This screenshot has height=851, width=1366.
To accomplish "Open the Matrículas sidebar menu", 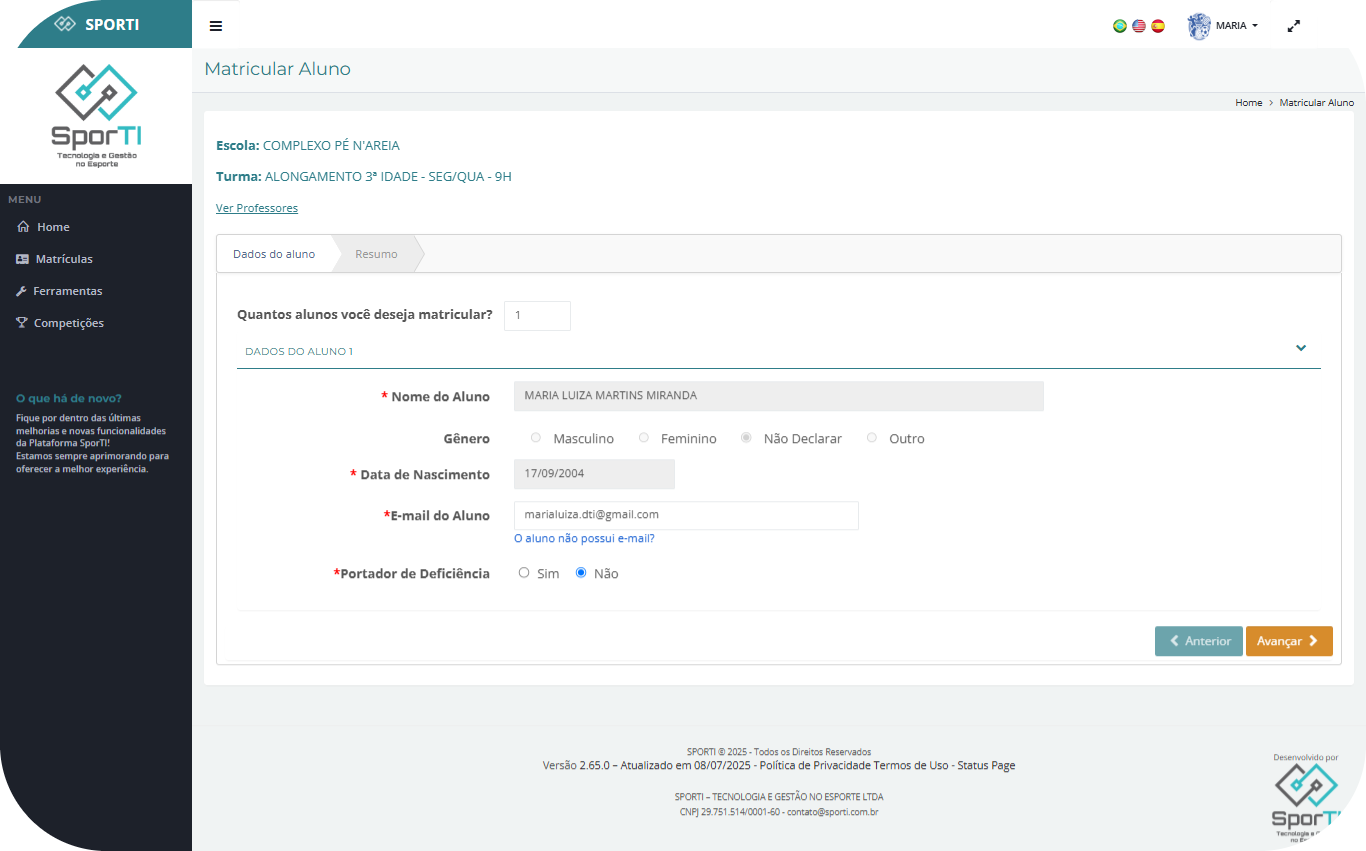I will pyautogui.click(x=64, y=259).
